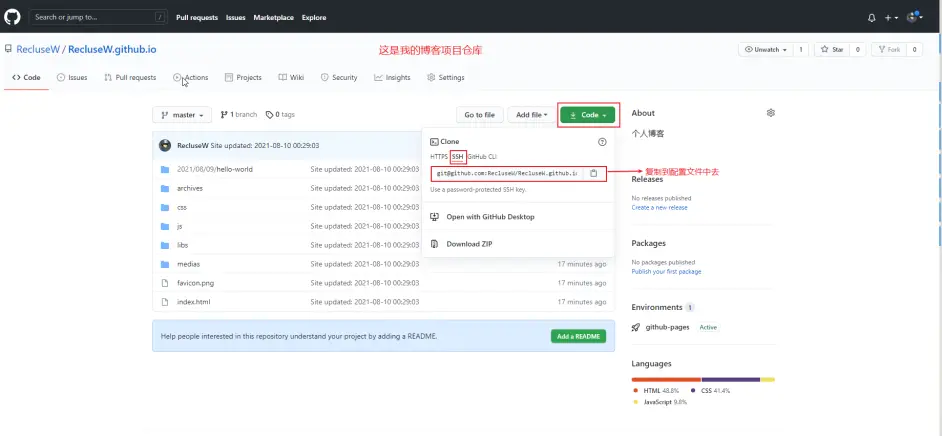The image size is (942, 436).
Task: Click Open with GitHub Desktop icon
Action: [435, 217]
